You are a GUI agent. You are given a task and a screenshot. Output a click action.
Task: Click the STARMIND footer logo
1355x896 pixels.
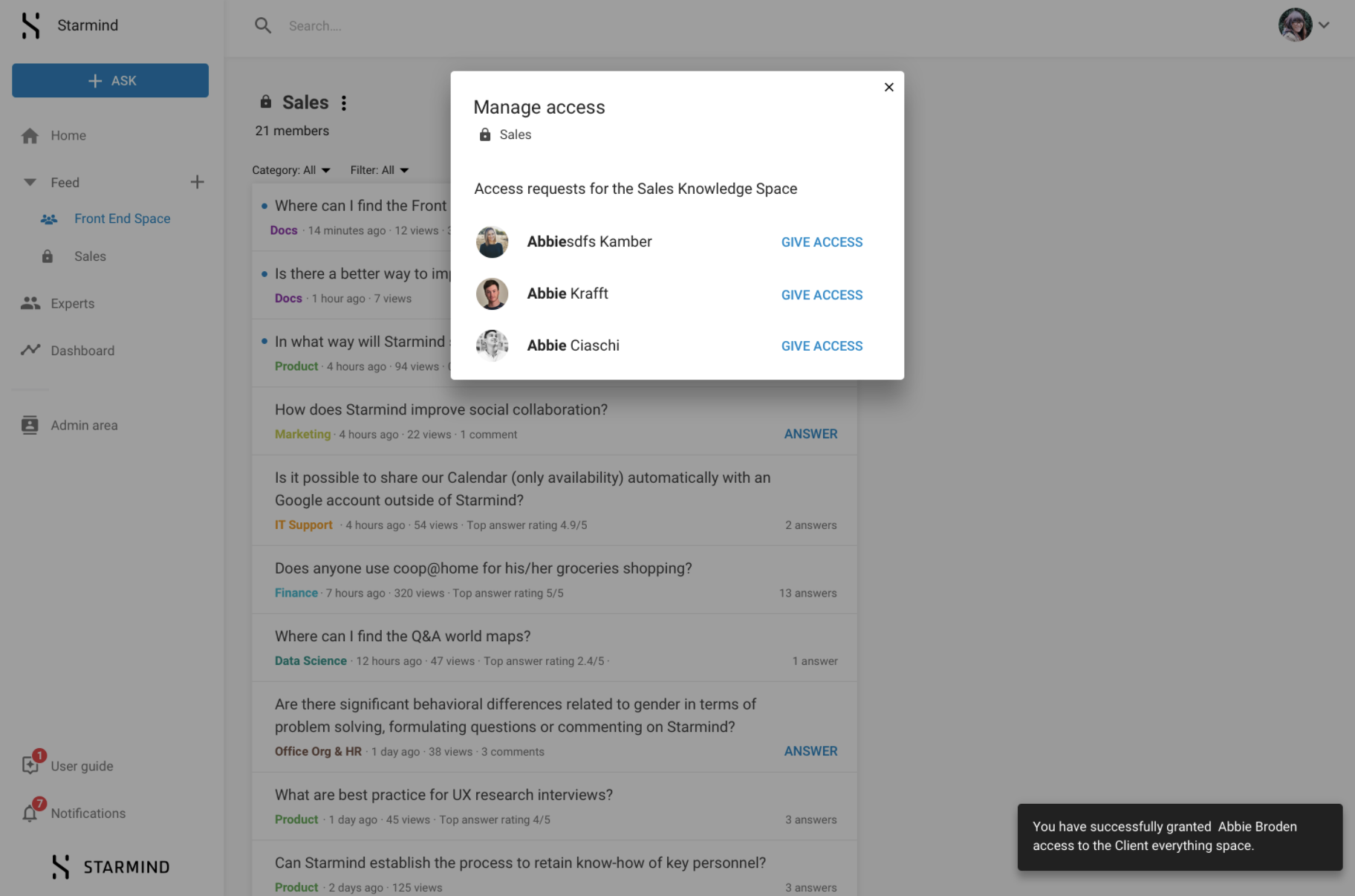[x=111, y=867]
